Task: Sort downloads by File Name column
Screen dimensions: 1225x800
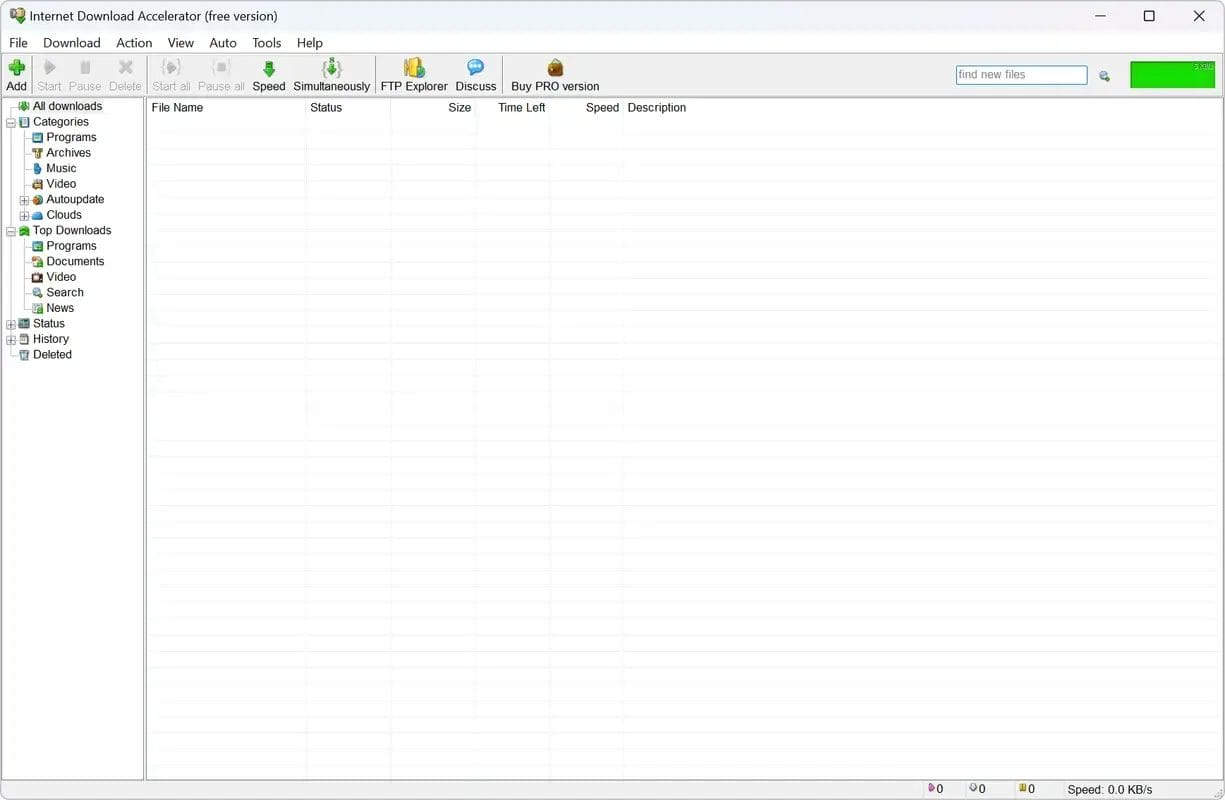Action: pyautogui.click(x=177, y=108)
